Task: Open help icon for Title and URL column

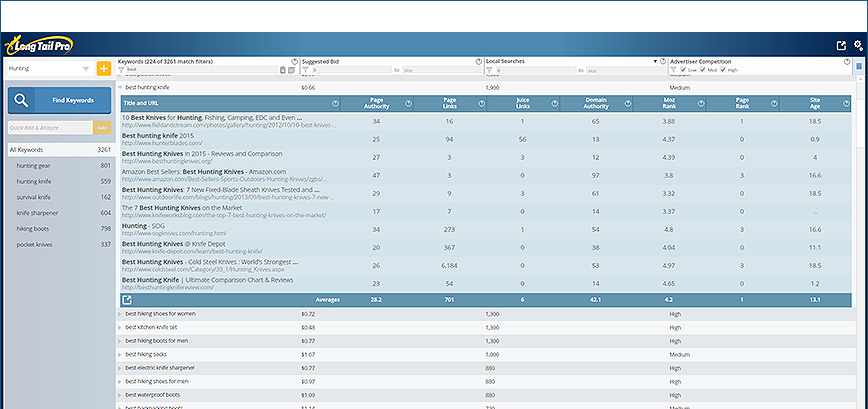Action: (335, 103)
